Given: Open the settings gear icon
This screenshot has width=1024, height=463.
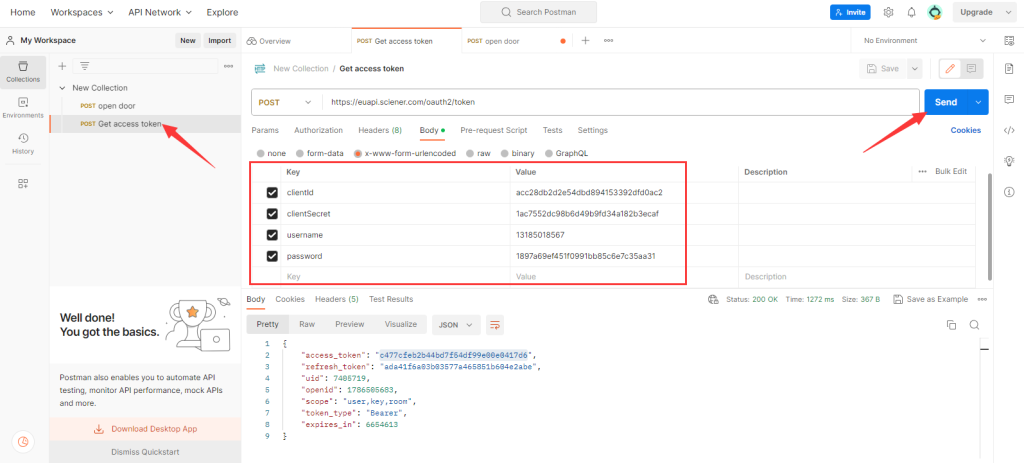Looking at the screenshot, I should coord(888,12).
